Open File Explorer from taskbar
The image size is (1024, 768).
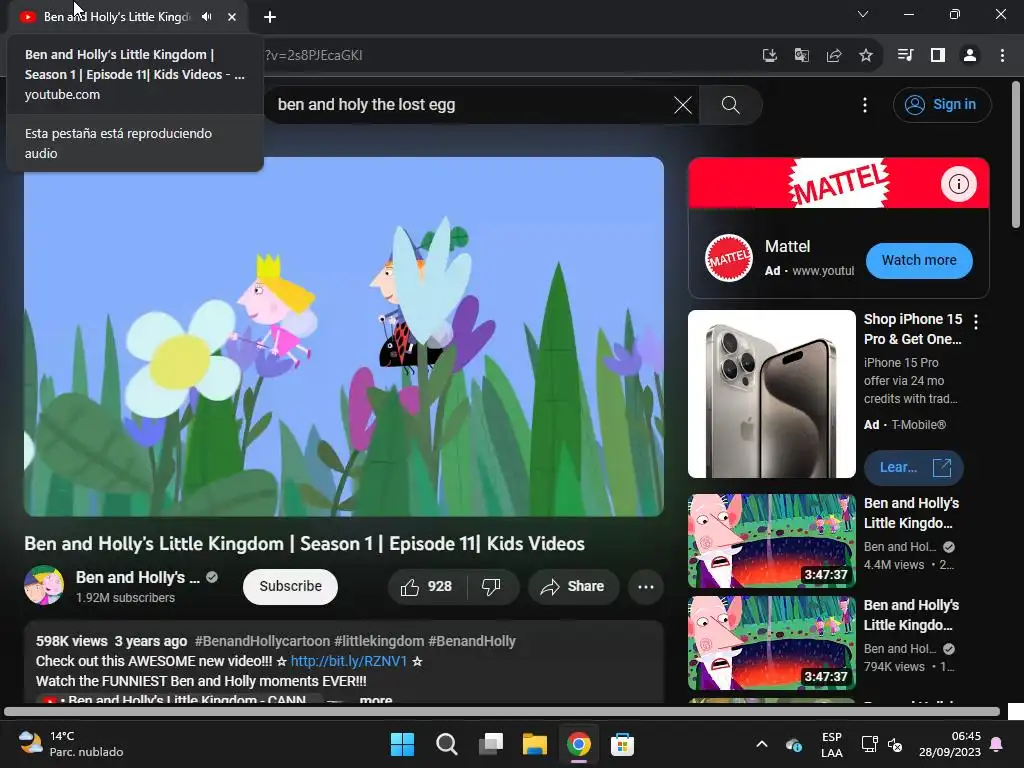click(534, 744)
